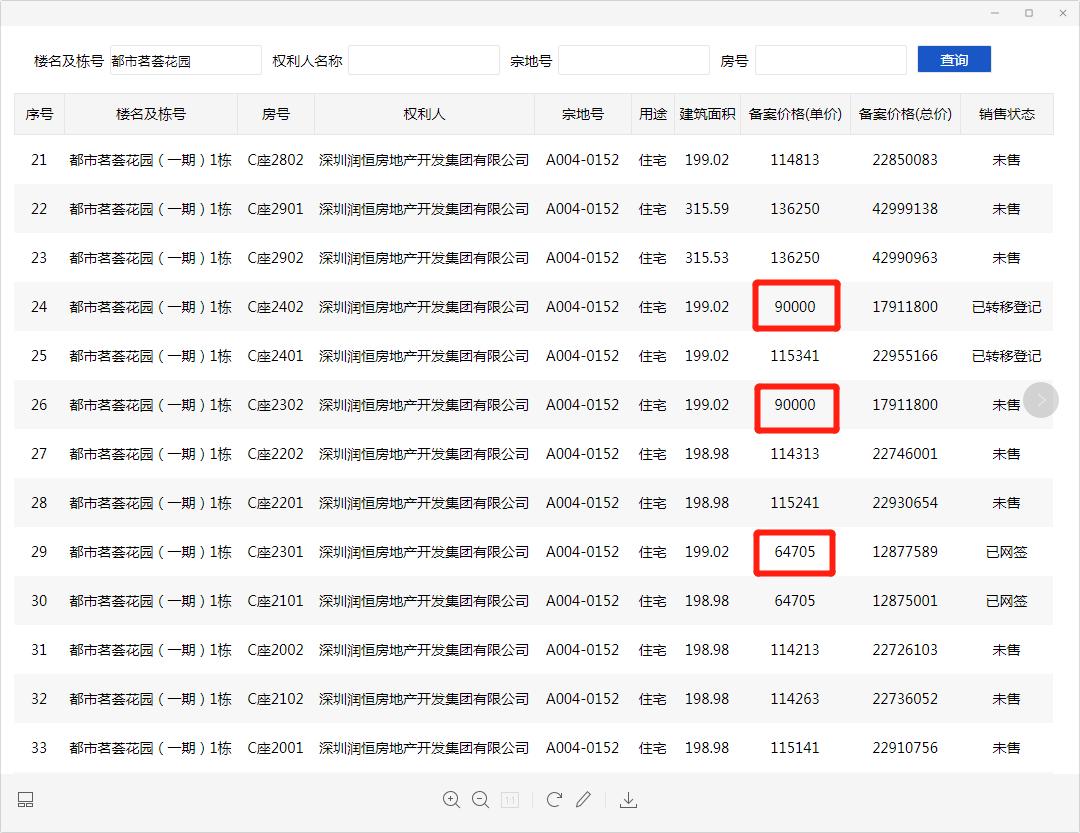
Task: Select the zoom in magnifier tool
Action: (451, 800)
